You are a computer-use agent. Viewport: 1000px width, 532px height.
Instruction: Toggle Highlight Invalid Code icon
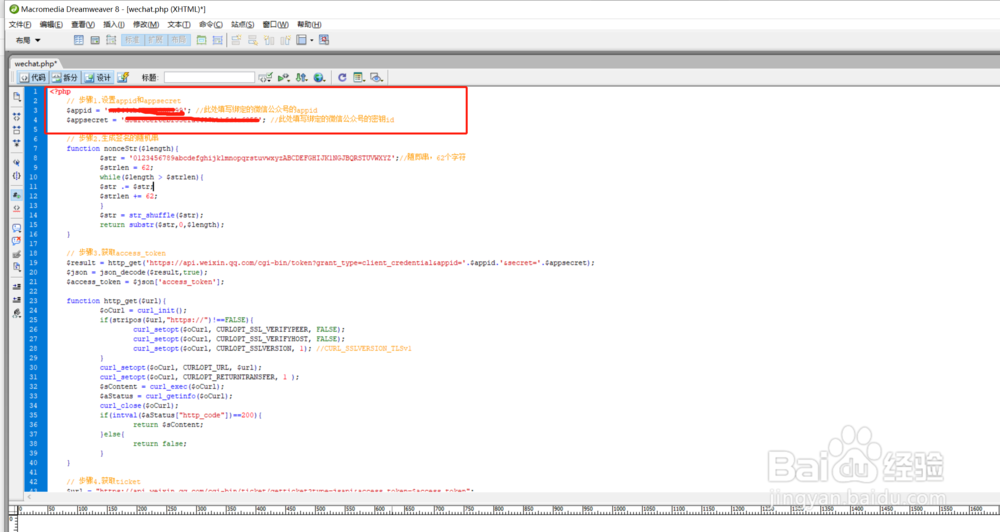(17, 209)
